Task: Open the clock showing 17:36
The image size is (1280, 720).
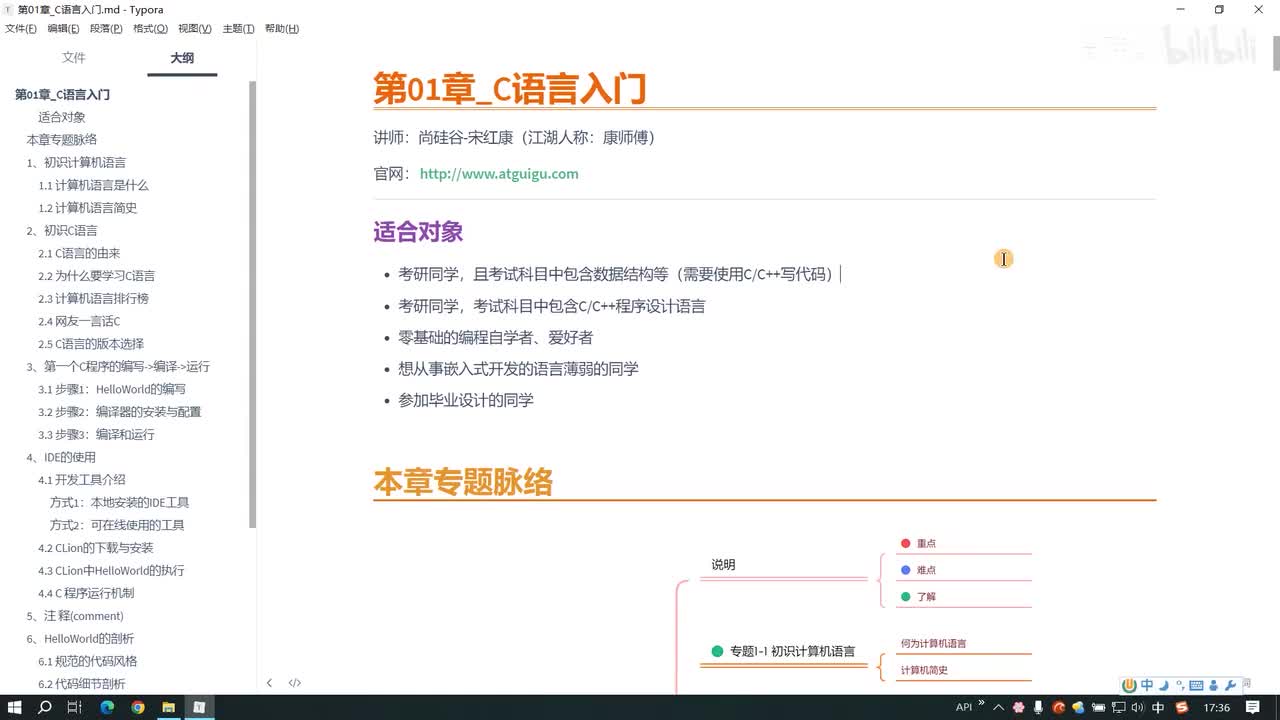Action: pyautogui.click(x=1217, y=707)
